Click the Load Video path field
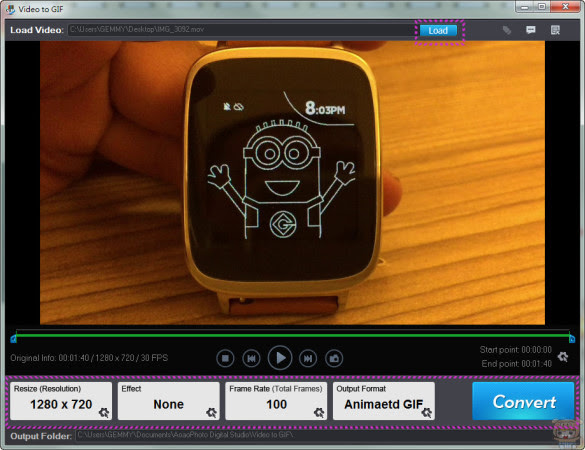This screenshot has height=450, width=585. tap(242, 30)
